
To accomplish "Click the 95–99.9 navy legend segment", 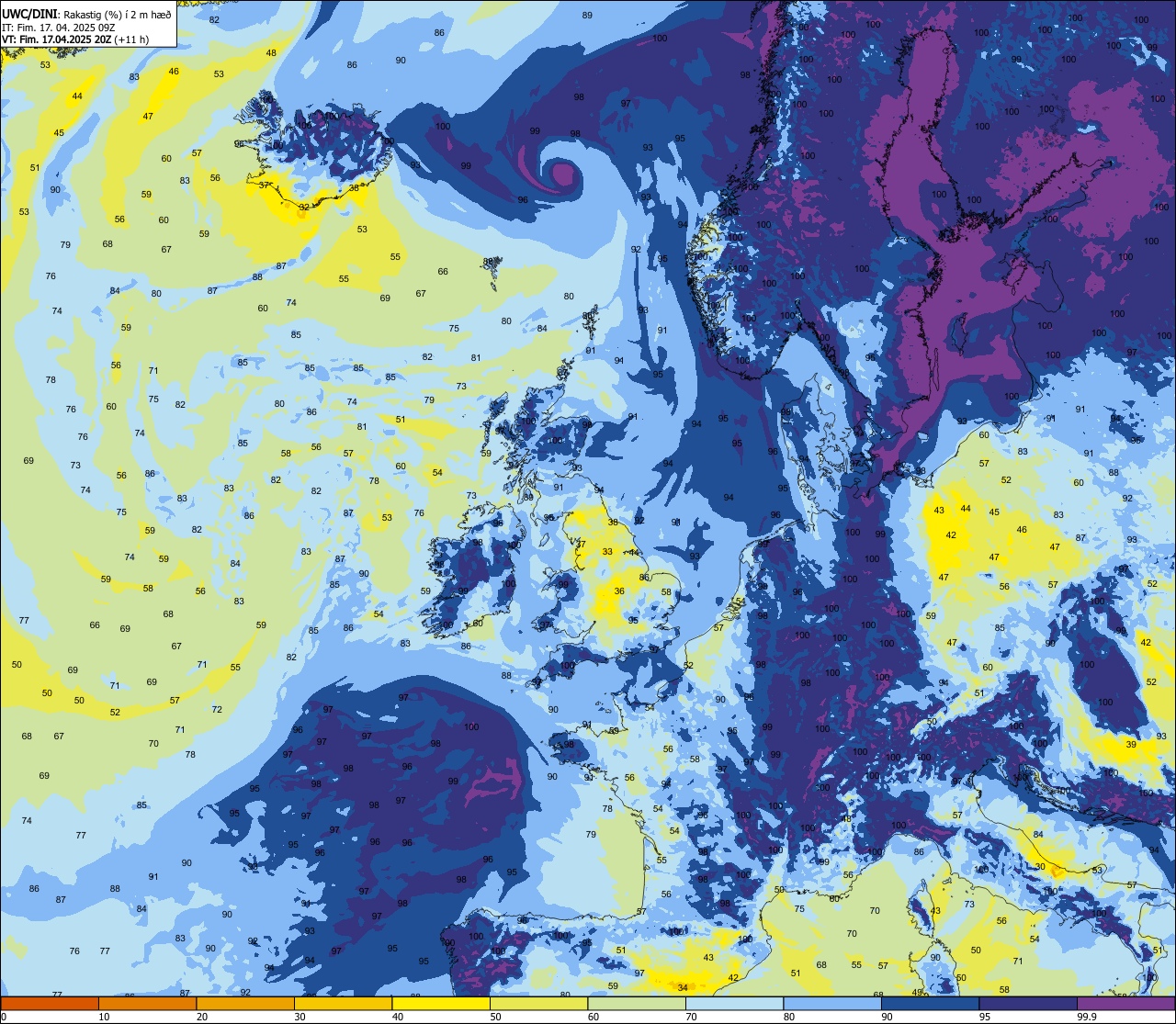I will (1028, 1004).
